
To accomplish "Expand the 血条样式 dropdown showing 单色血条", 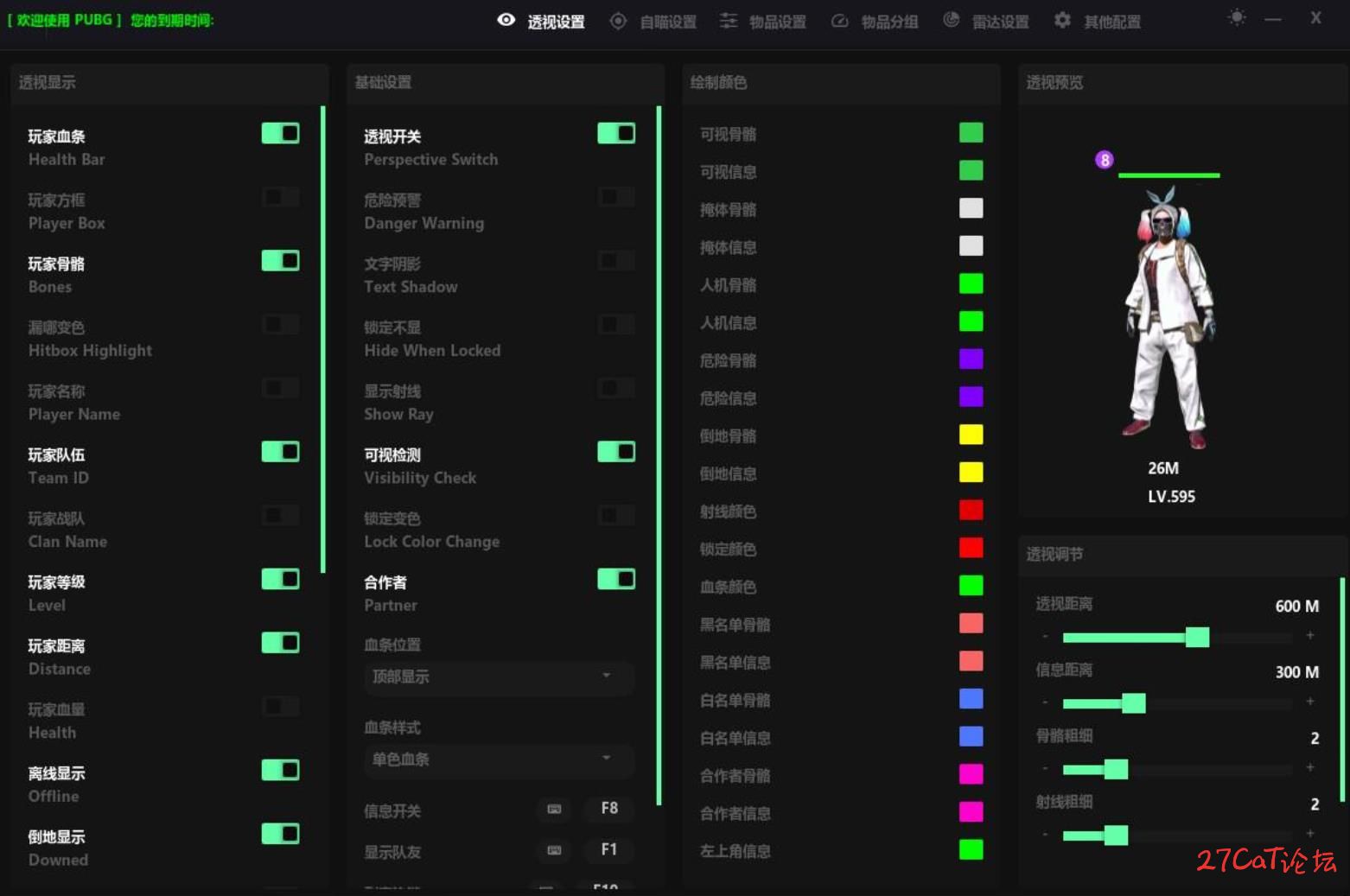I will 499,759.
